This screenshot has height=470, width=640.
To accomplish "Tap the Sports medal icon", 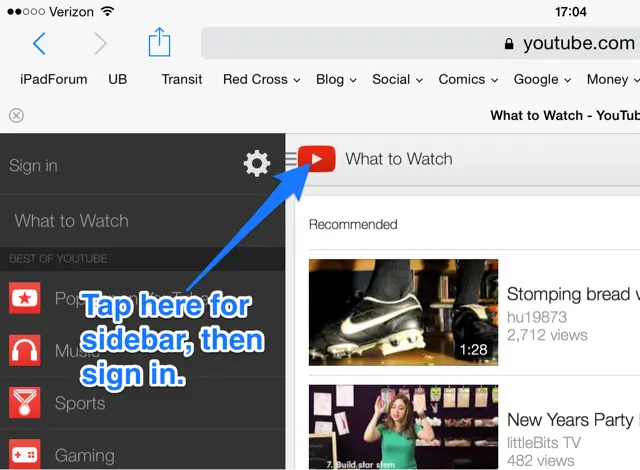I will [x=25, y=402].
